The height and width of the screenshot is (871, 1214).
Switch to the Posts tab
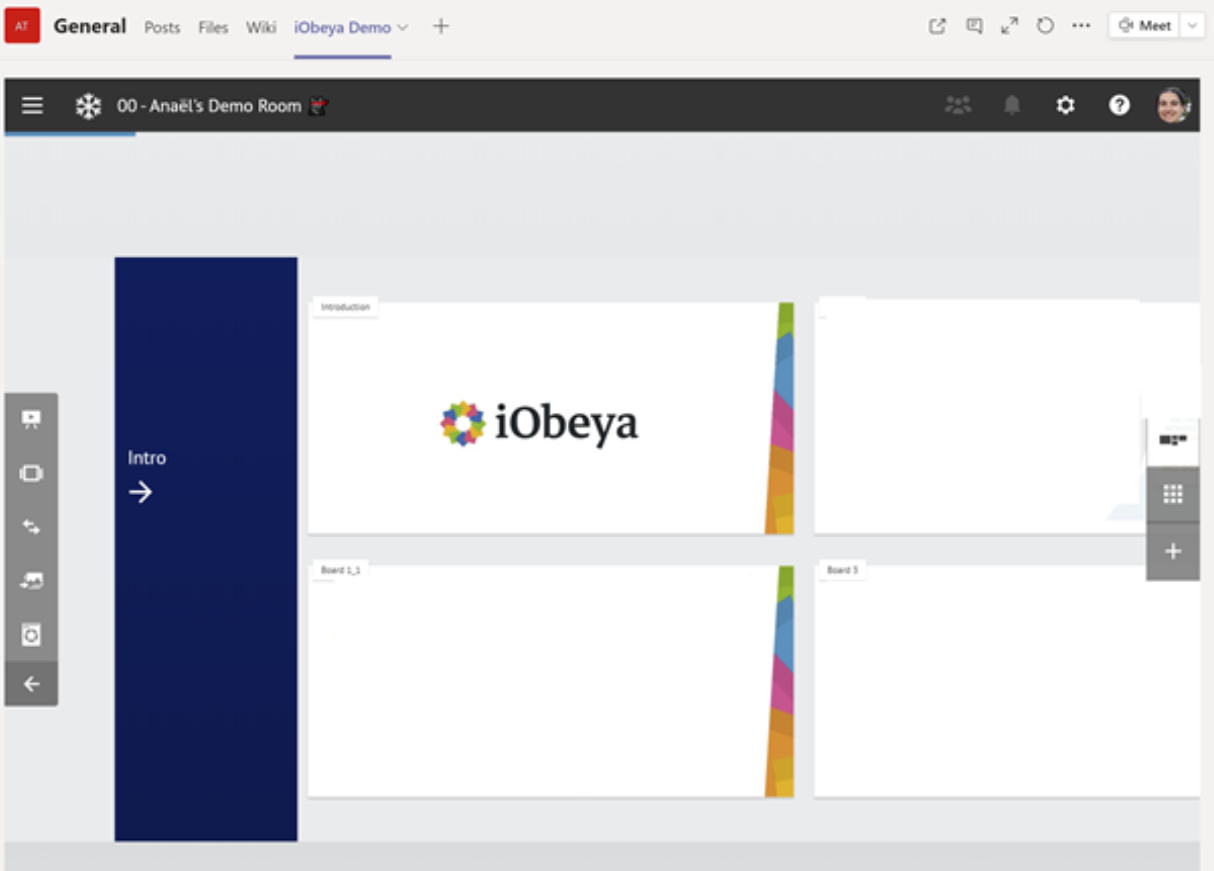pyautogui.click(x=162, y=28)
